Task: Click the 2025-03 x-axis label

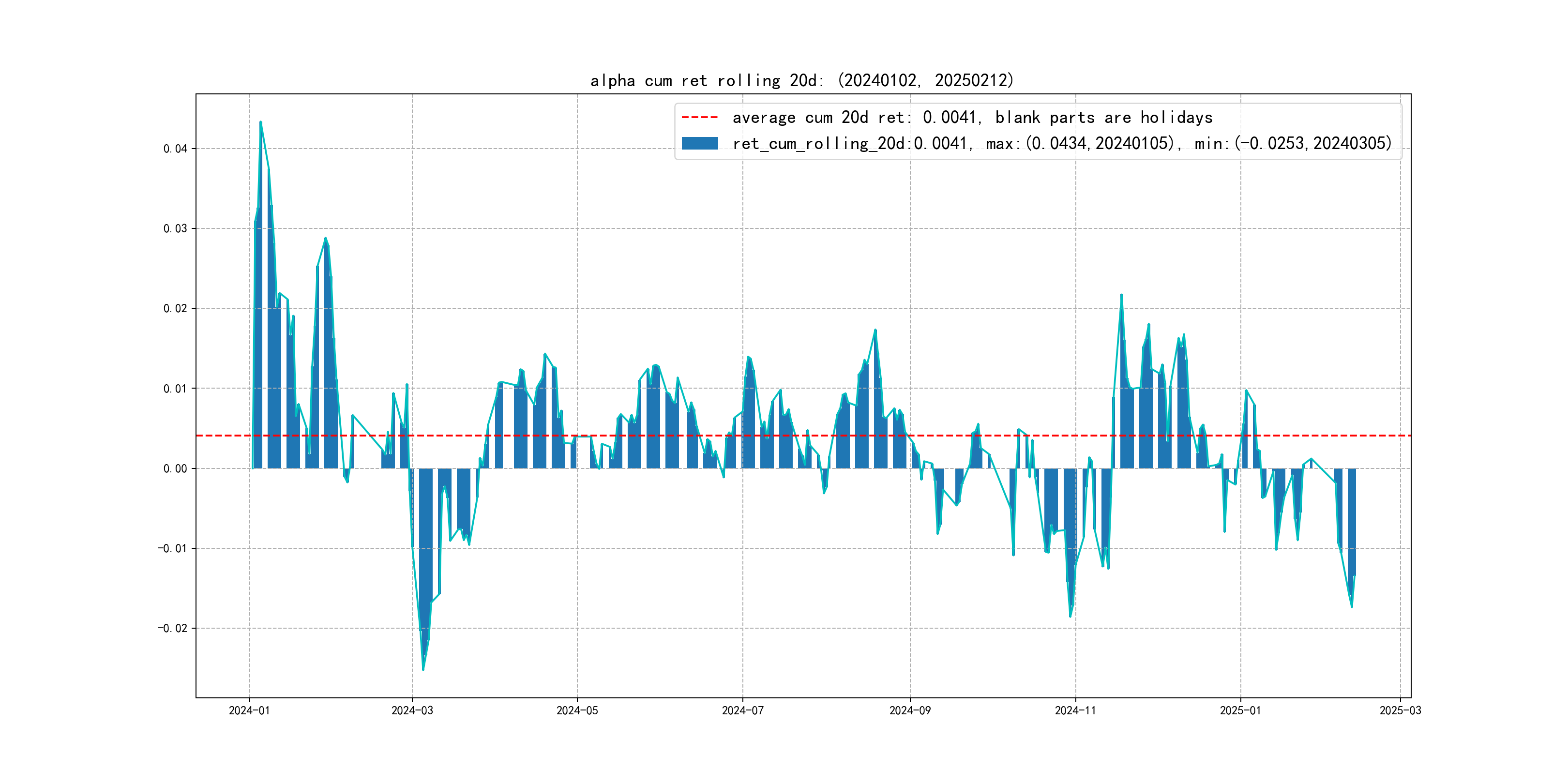Action: coord(1400,710)
